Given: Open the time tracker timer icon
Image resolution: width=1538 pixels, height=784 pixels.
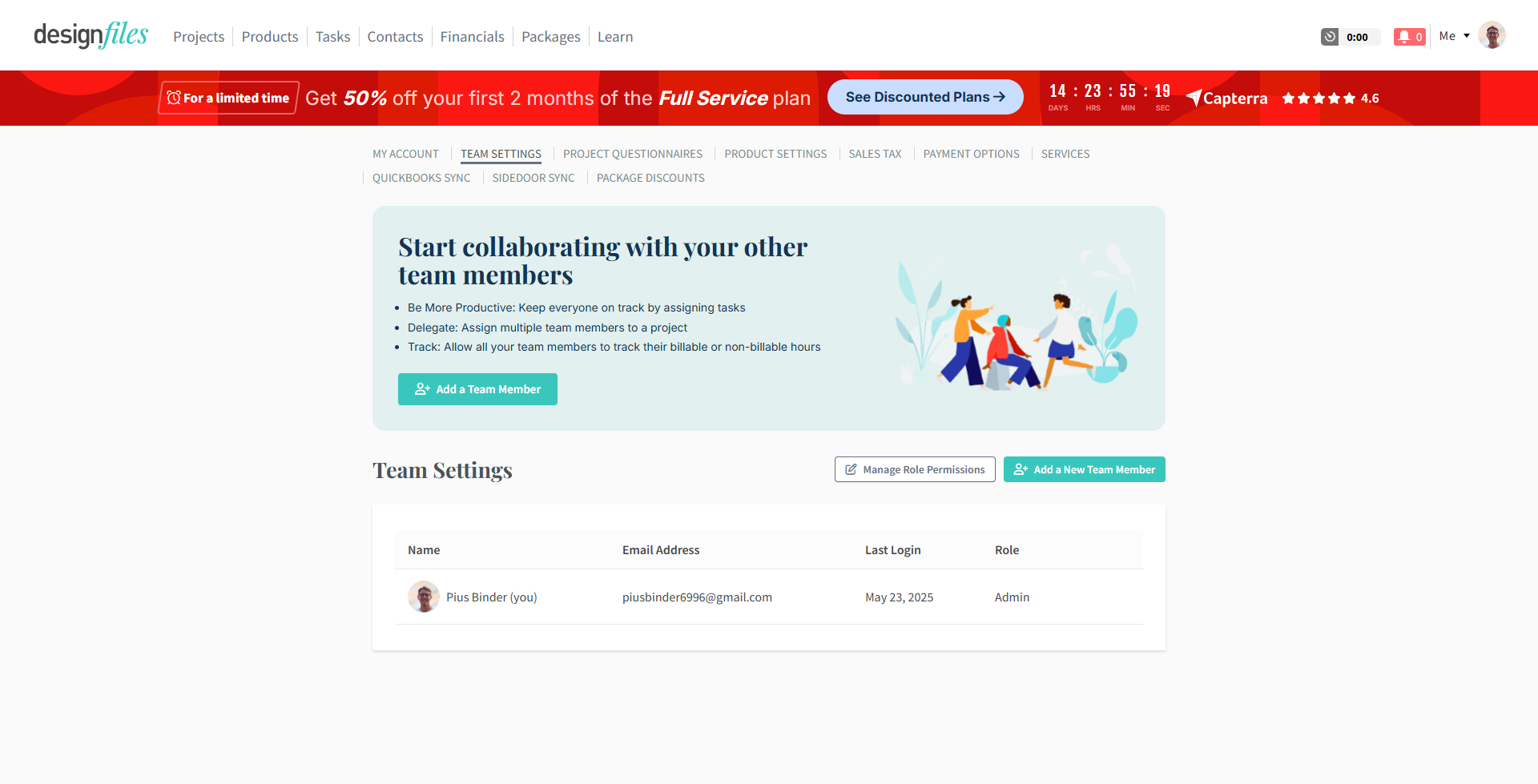Looking at the screenshot, I should point(1330,37).
